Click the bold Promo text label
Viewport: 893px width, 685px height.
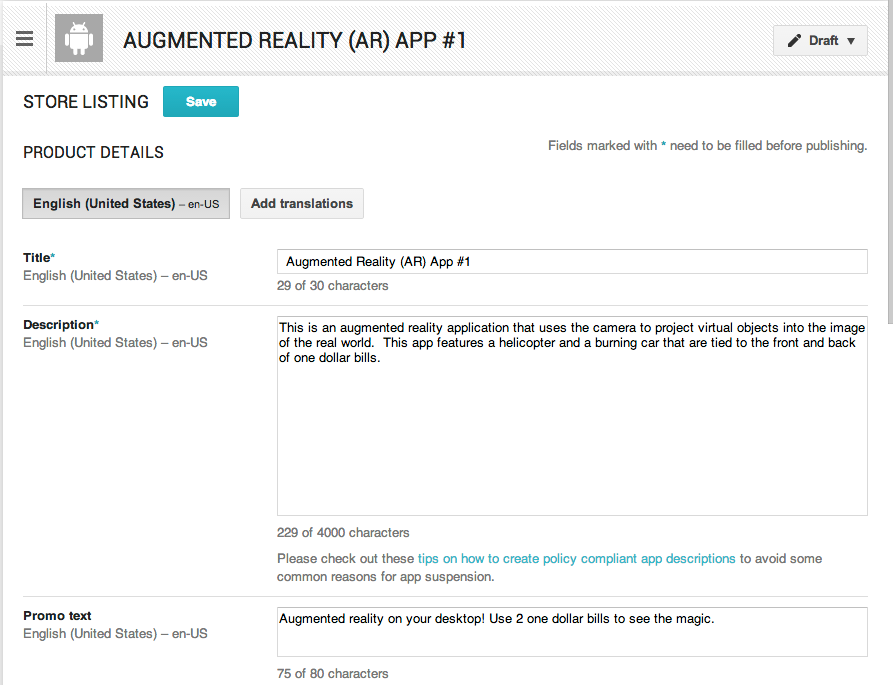click(57, 616)
